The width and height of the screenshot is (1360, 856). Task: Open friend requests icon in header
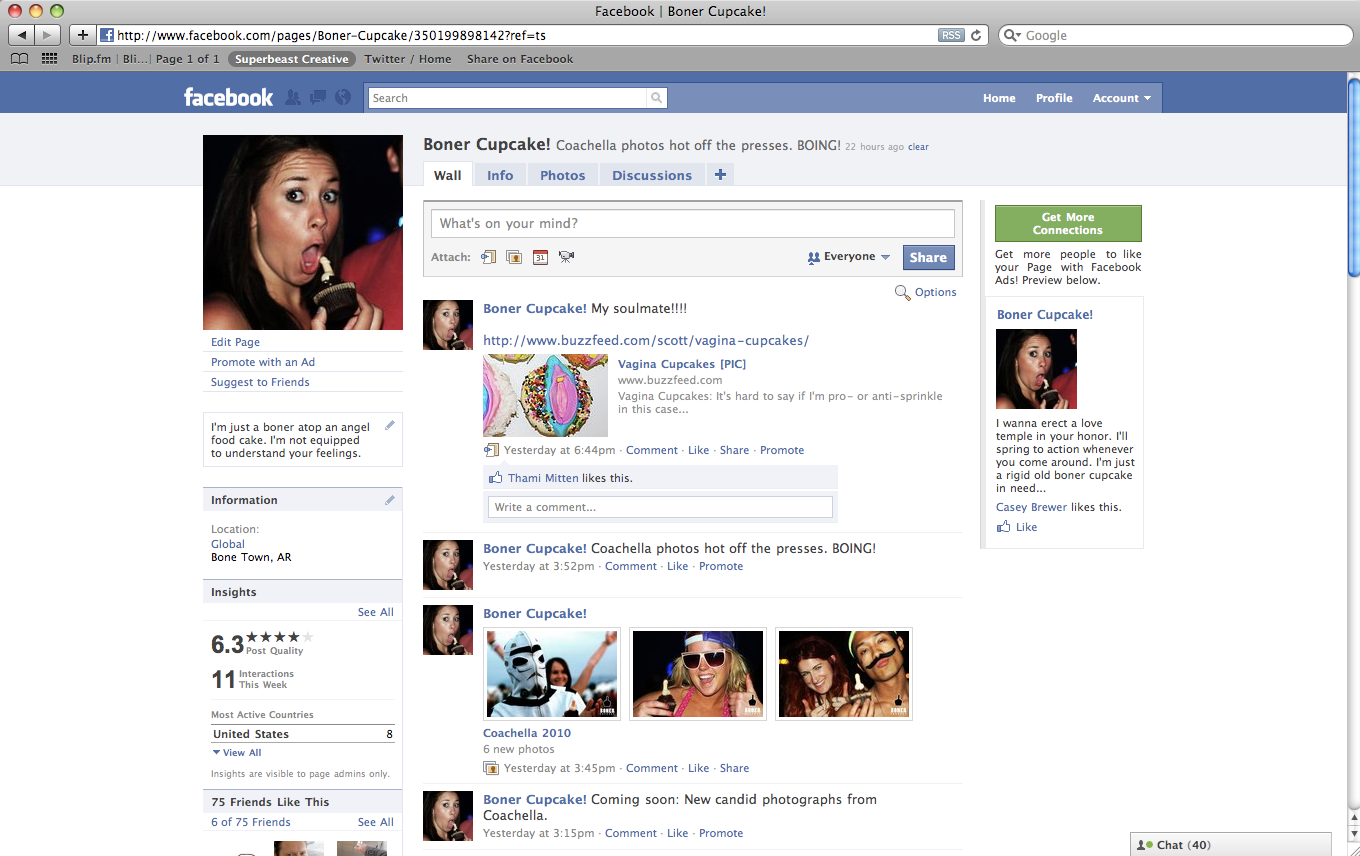pos(292,97)
